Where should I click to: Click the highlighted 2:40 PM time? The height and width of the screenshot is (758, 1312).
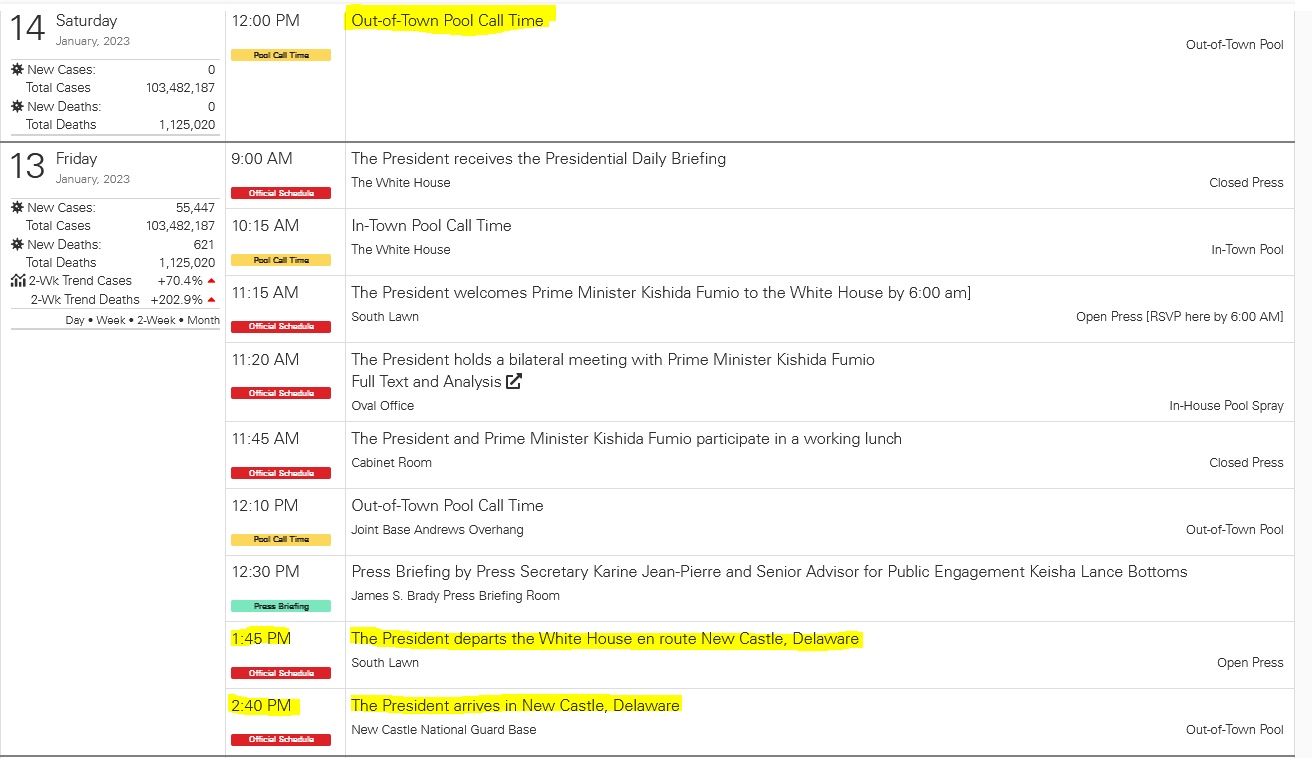coord(261,705)
